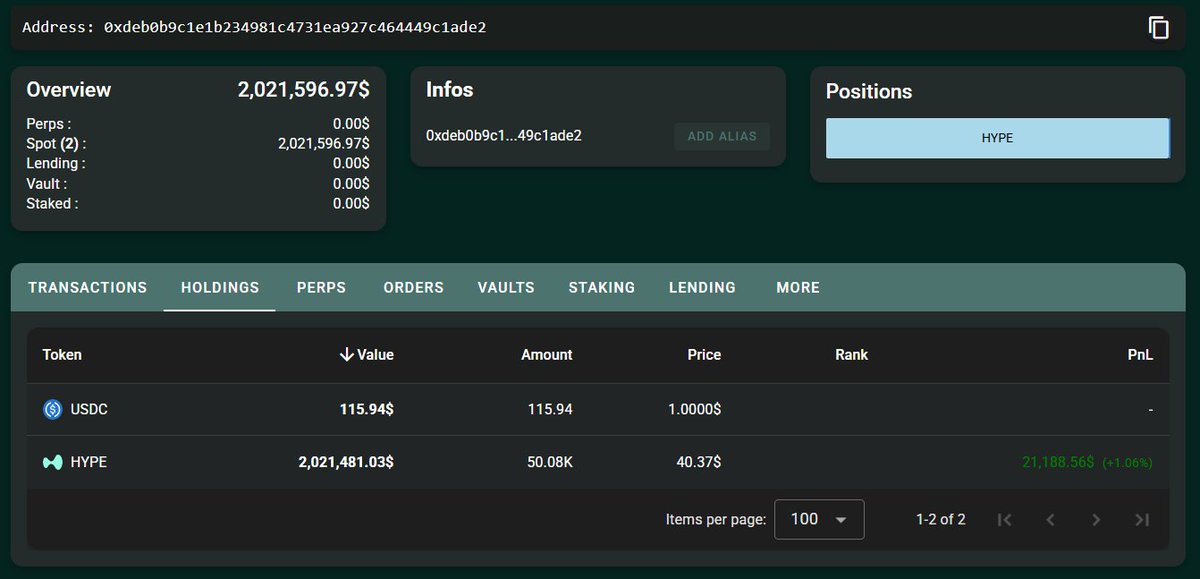Click the HYPE token icon

point(53,462)
